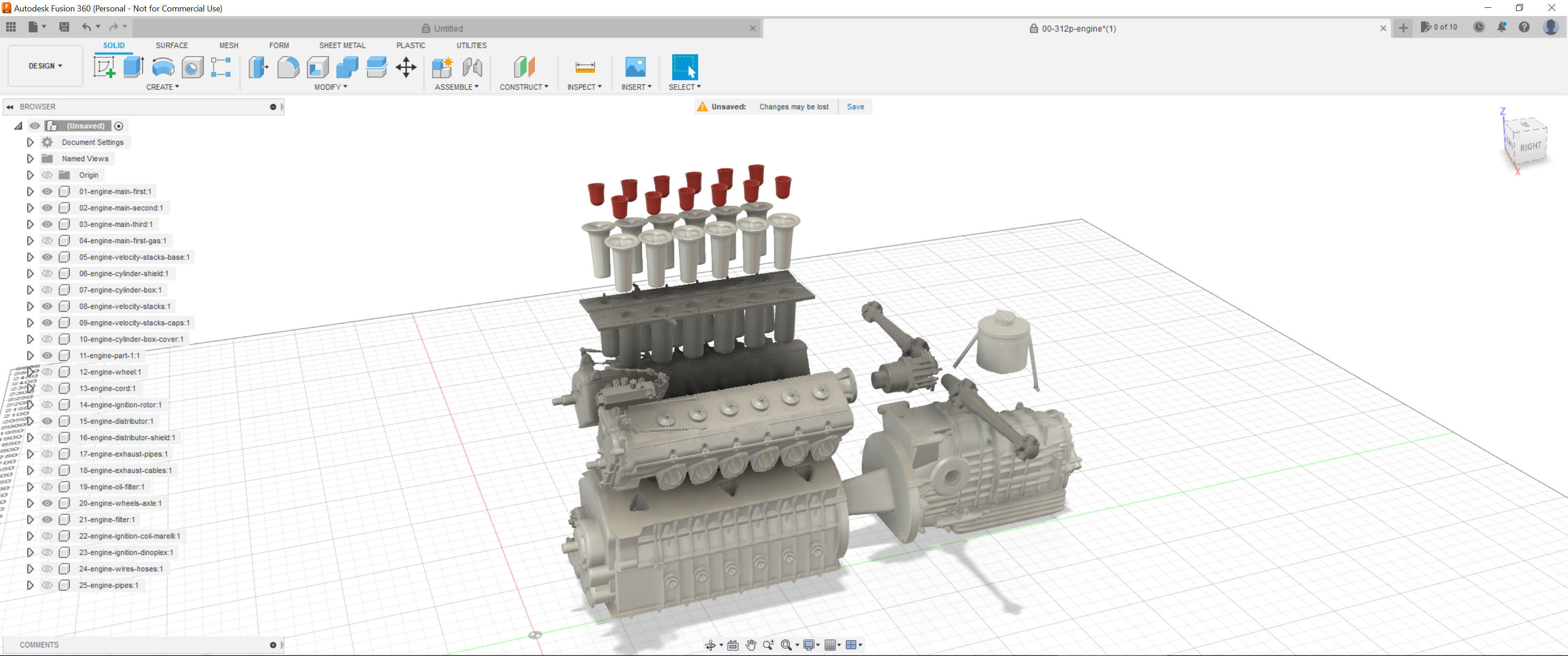Select the Joint tool in Assemble
1568x656 pixels.
[472, 67]
